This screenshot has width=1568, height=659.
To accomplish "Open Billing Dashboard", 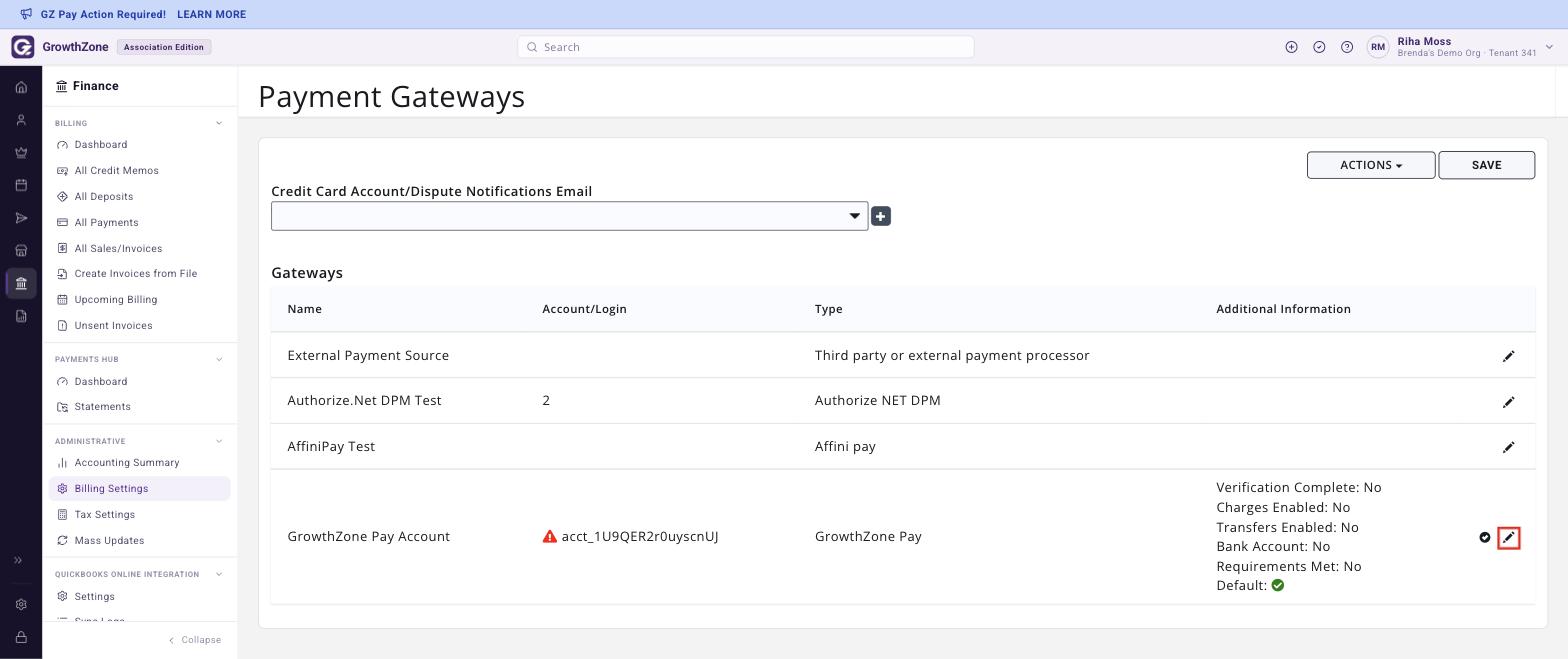I will point(101,145).
